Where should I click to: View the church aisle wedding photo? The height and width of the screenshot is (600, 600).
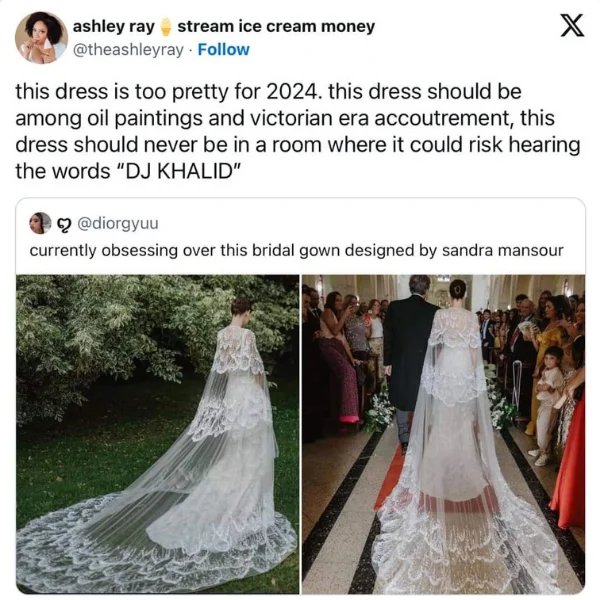click(443, 434)
